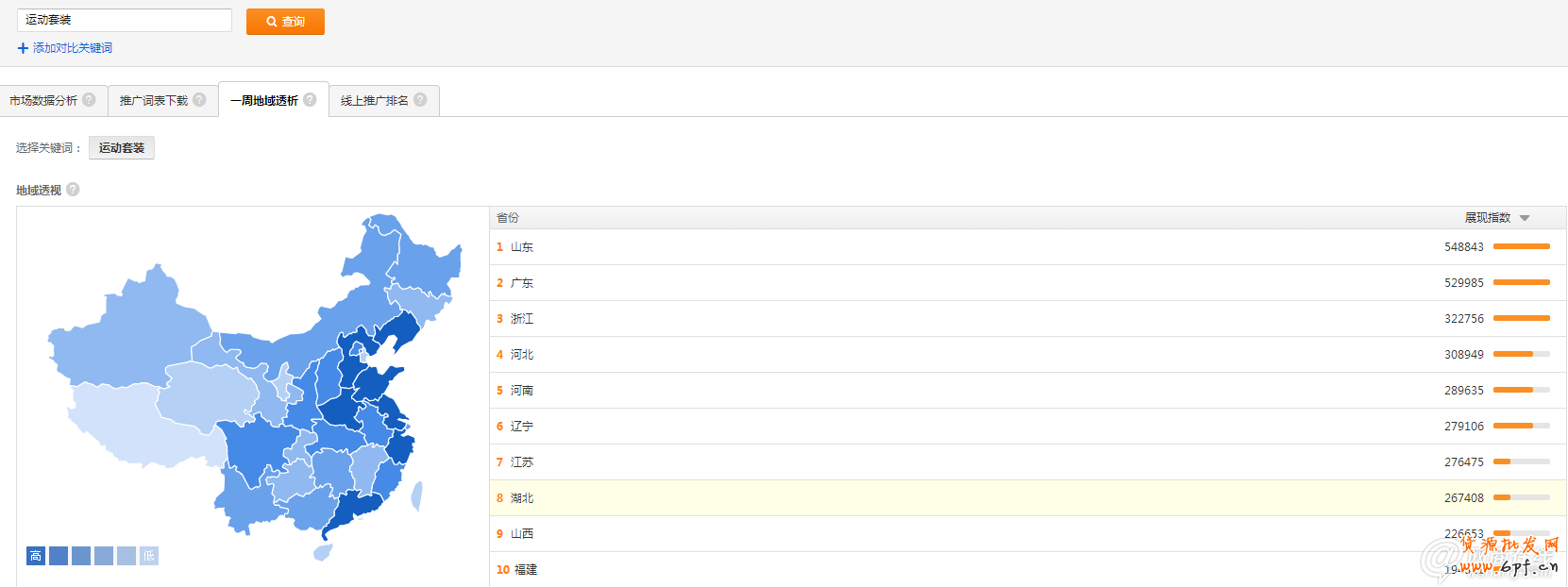1568x587 pixels.
Task: Click the 省份 column header
Action: [x=508, y=218]
